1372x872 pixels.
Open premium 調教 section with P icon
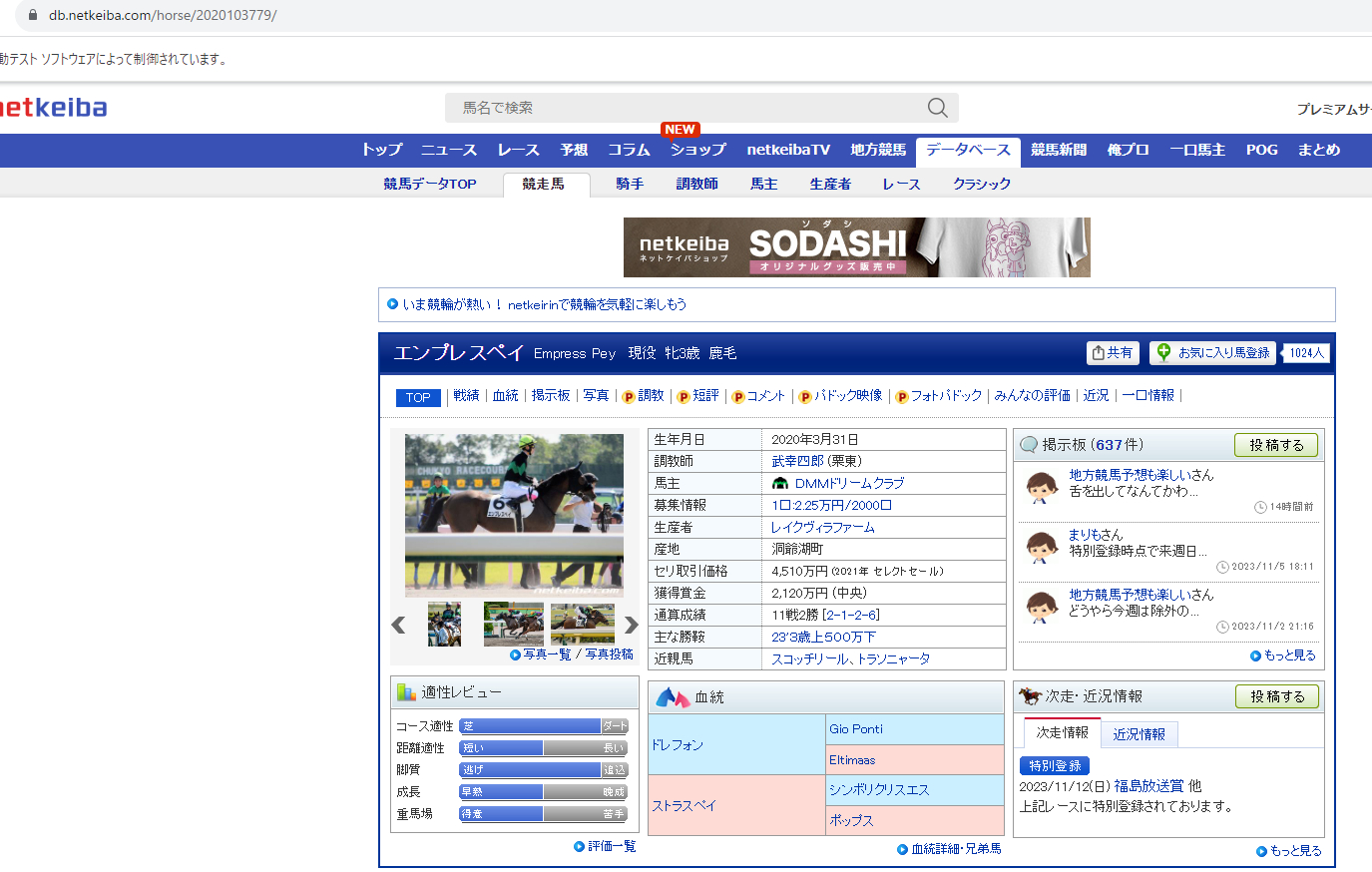[x=644, y=396]
